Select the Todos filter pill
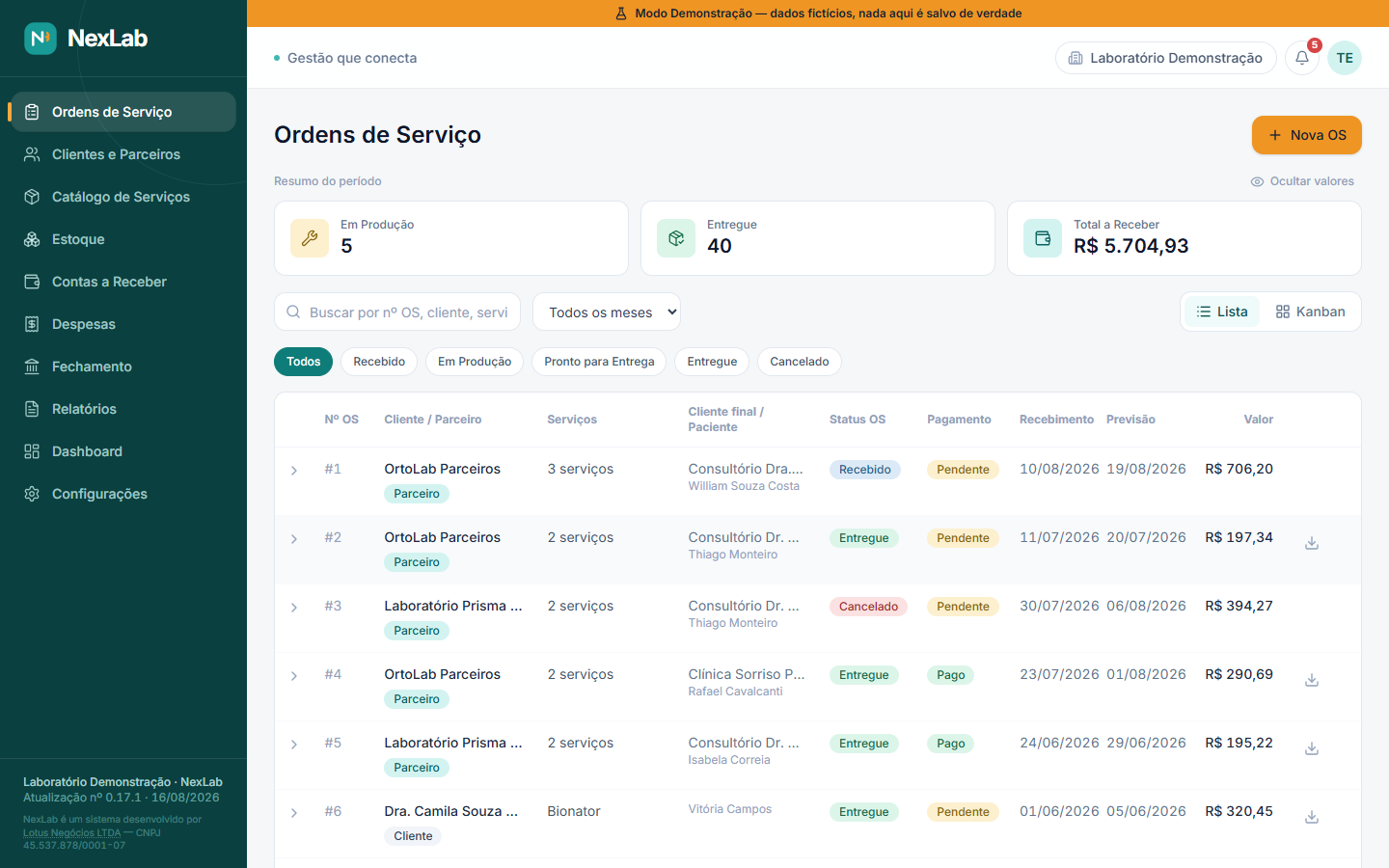The image size is (1389, 868). click(x=303, y=362)
